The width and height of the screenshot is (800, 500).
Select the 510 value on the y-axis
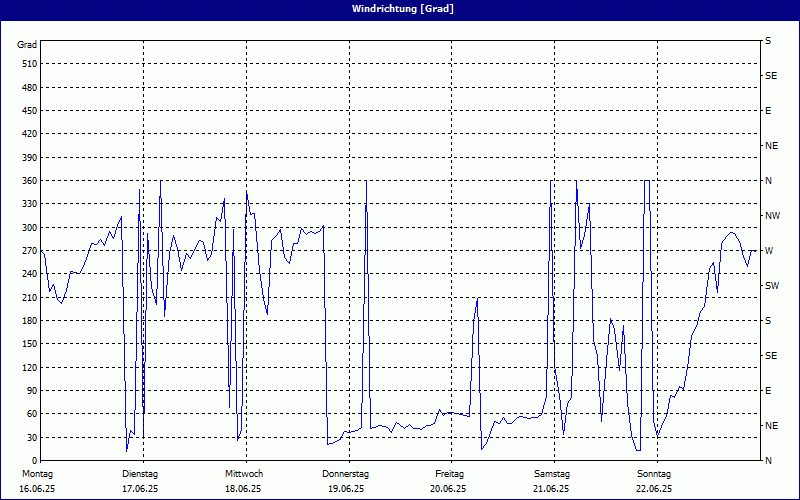28,64
